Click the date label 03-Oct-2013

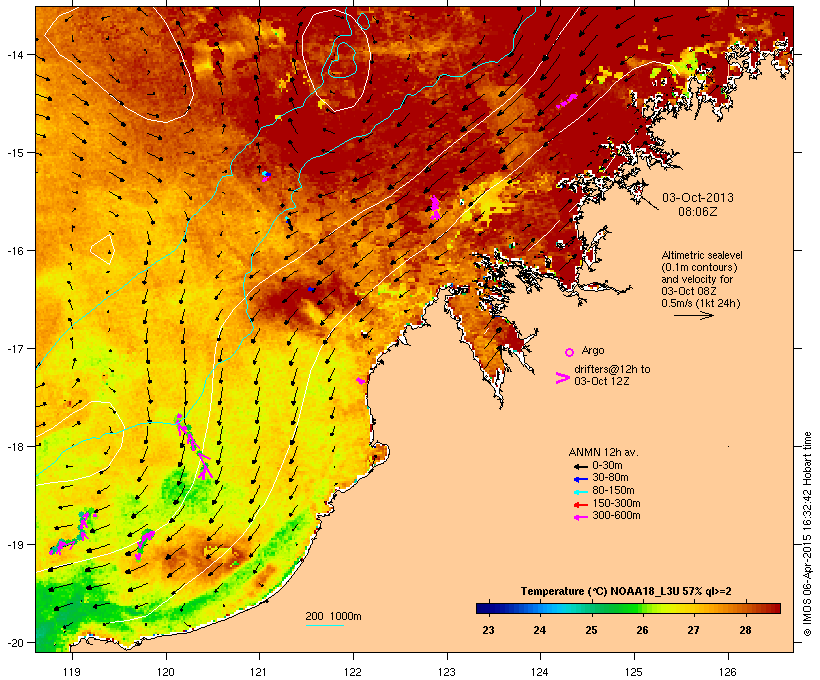tap(698, 198)
